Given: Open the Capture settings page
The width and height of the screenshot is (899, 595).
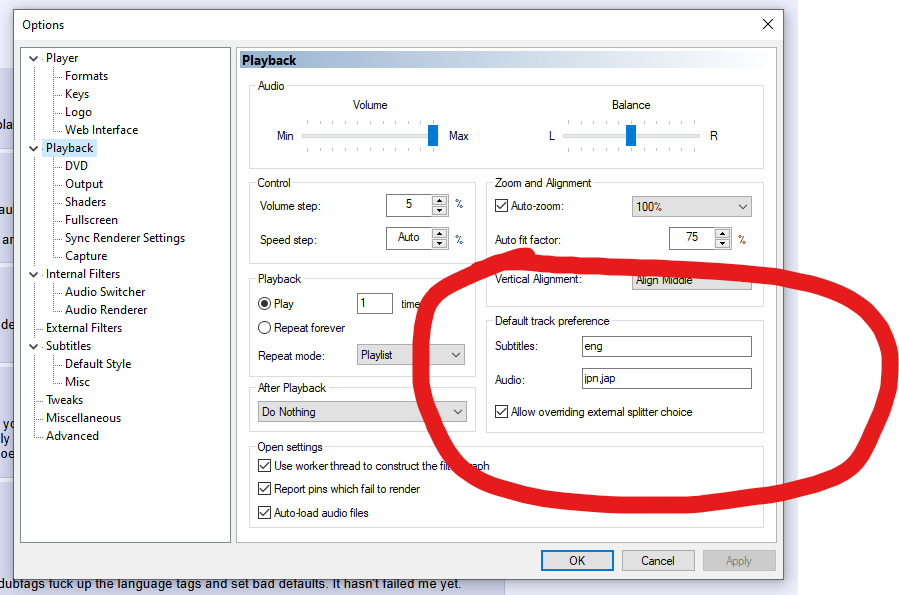Looking at the screenshot, I should click(x=86, y=256).
